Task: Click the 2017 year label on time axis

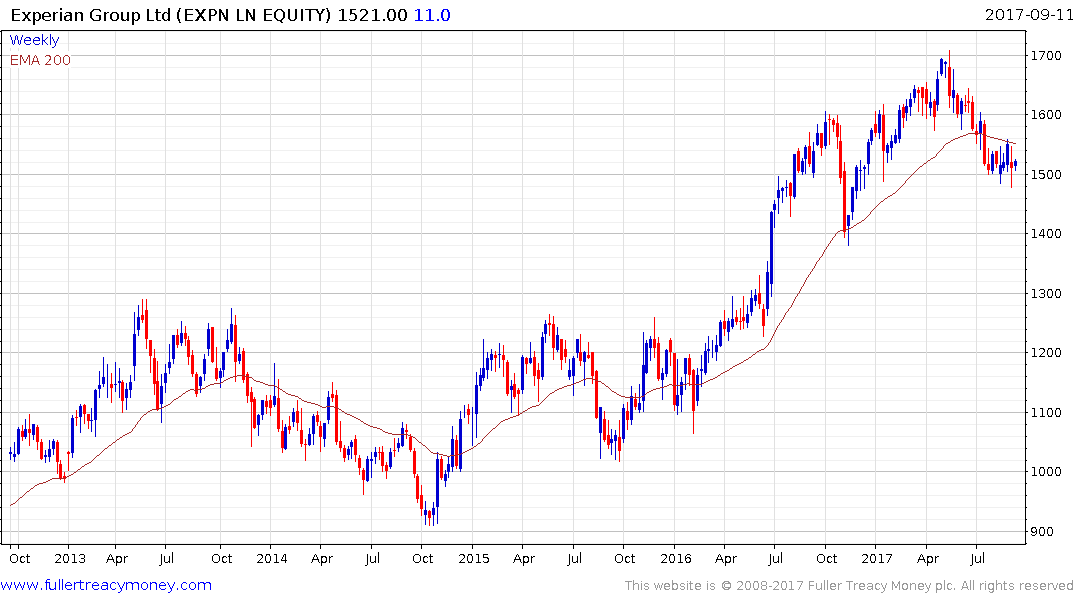Action: pos(877,558)
